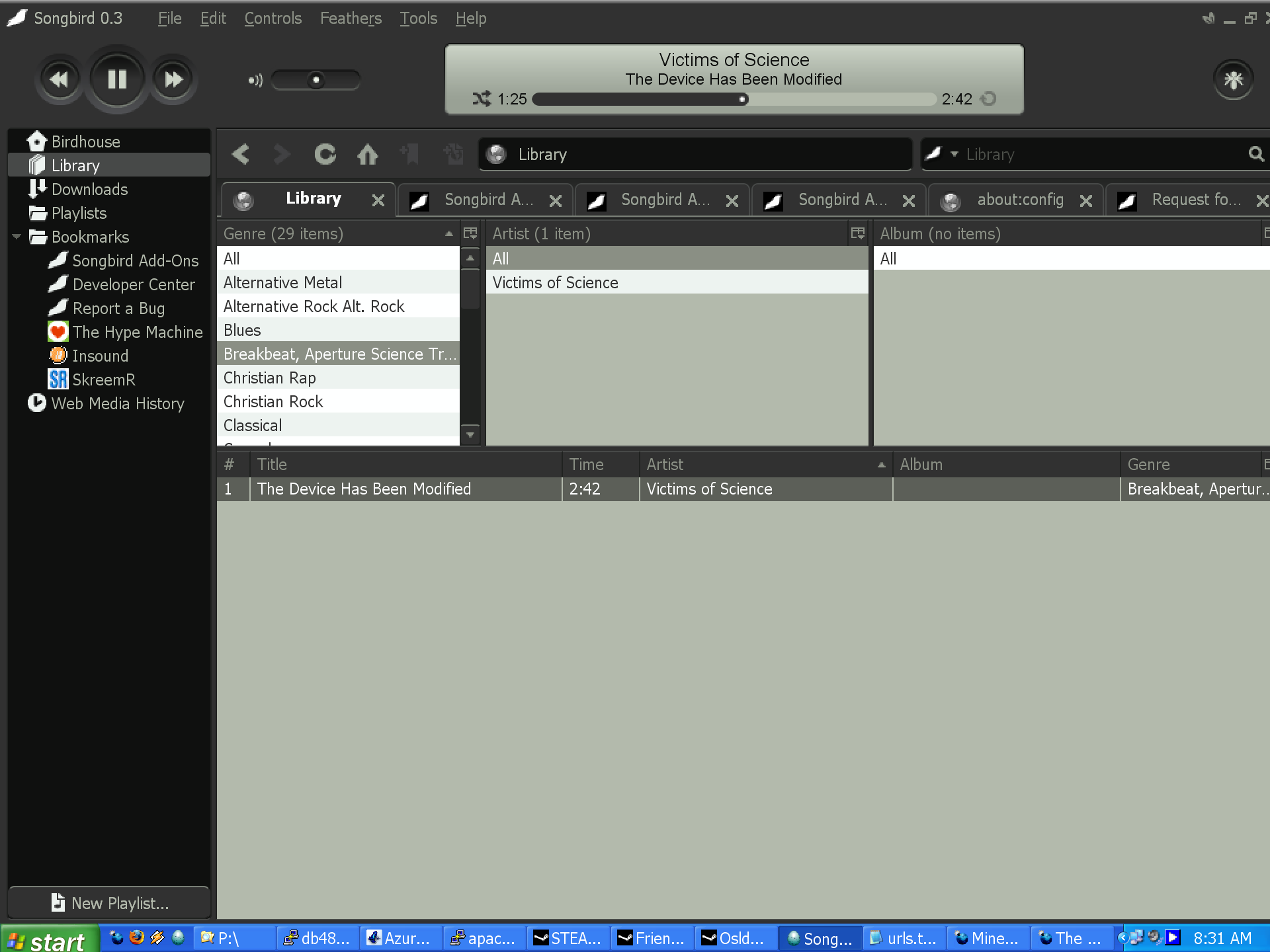Open the SkreemR bookmark
Screen dimensions: 1270x952
point(92,379)
